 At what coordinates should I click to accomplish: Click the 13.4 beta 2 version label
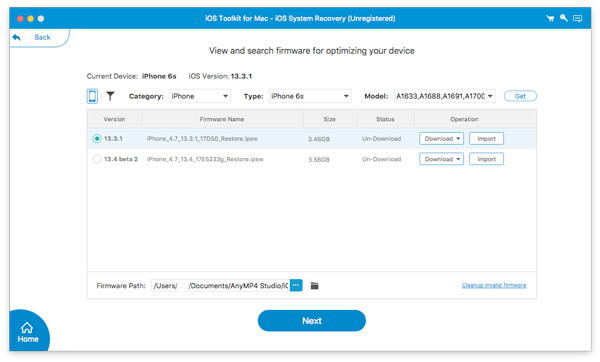[x=121, y=159]
